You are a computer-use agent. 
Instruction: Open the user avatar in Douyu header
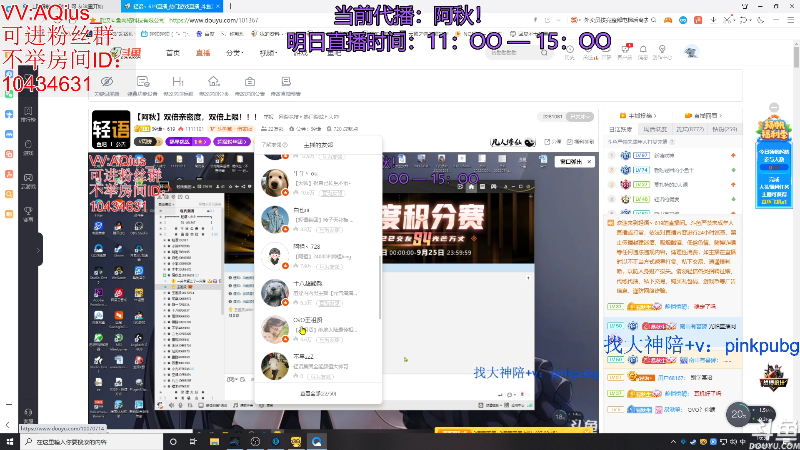pyautogui.click(x=691, y=52)
